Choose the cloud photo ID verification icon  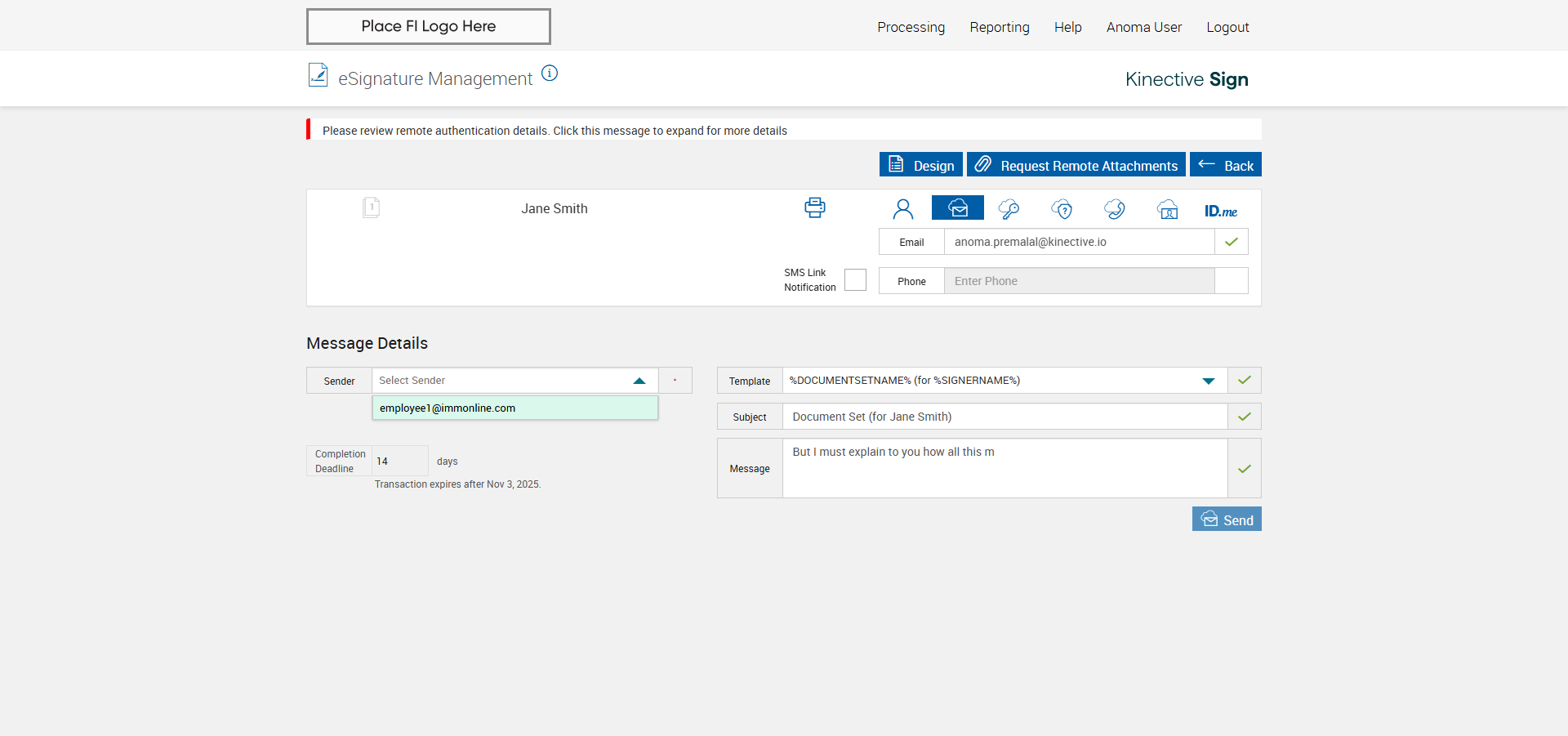point(1168,209)
